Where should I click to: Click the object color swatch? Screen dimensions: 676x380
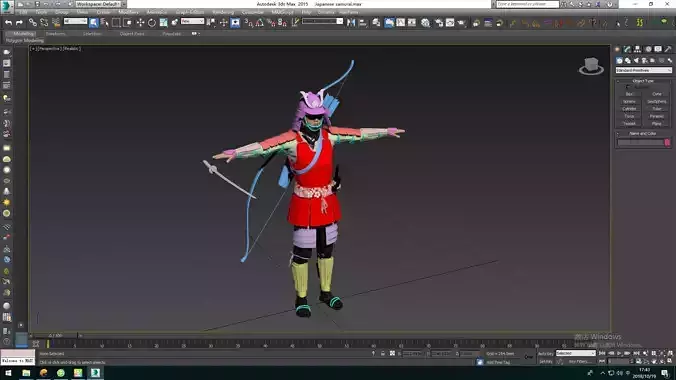tap(667, 142)
